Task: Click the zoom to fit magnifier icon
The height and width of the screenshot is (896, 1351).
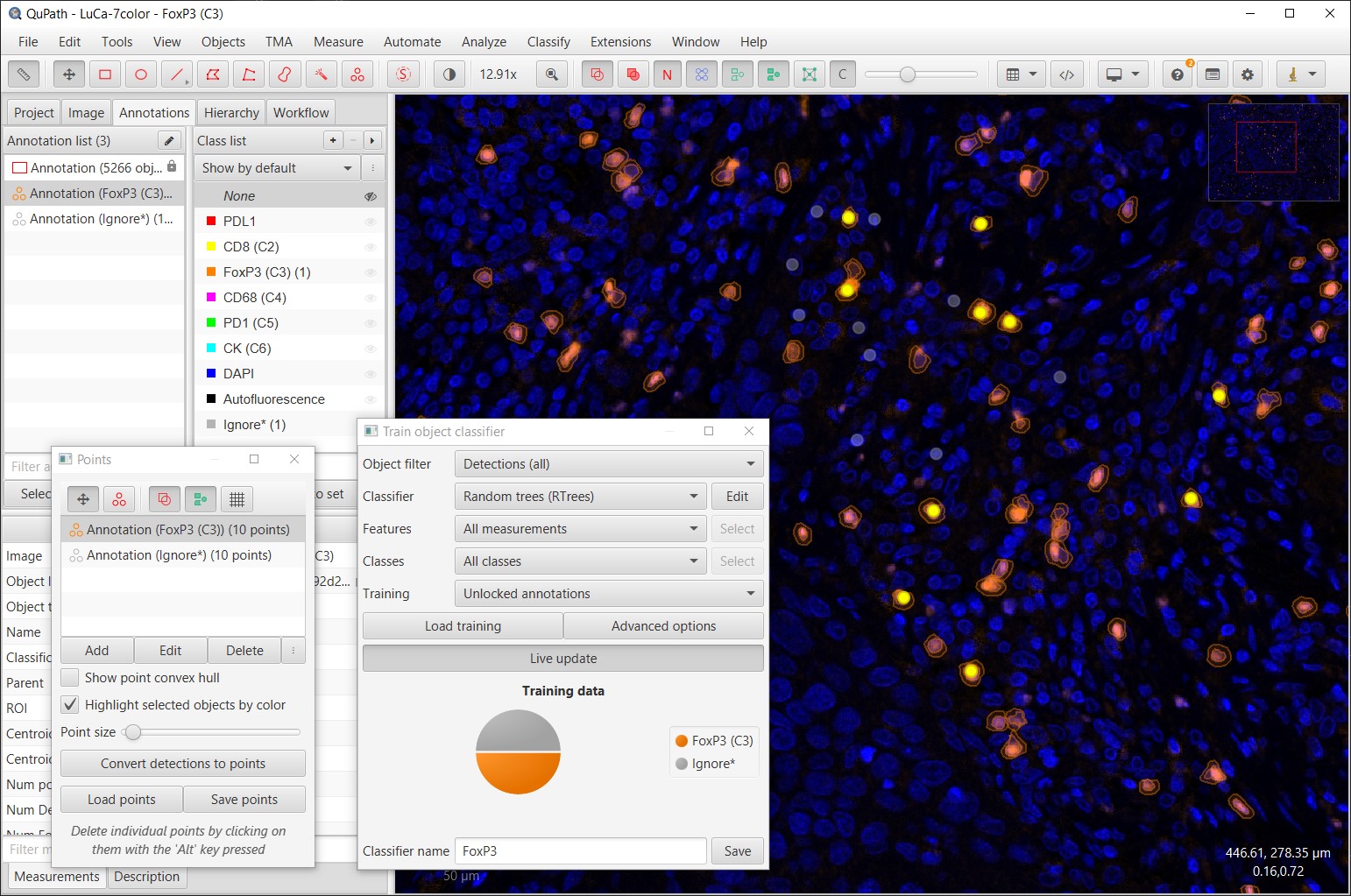Action: (x=552, y=74)
